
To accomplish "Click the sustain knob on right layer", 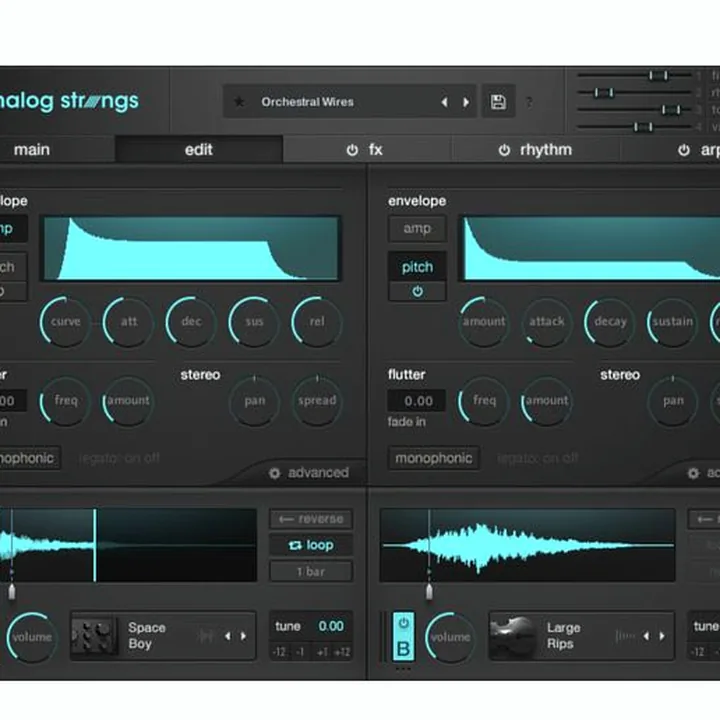I will pyautogui.click(x=673, y=321).
